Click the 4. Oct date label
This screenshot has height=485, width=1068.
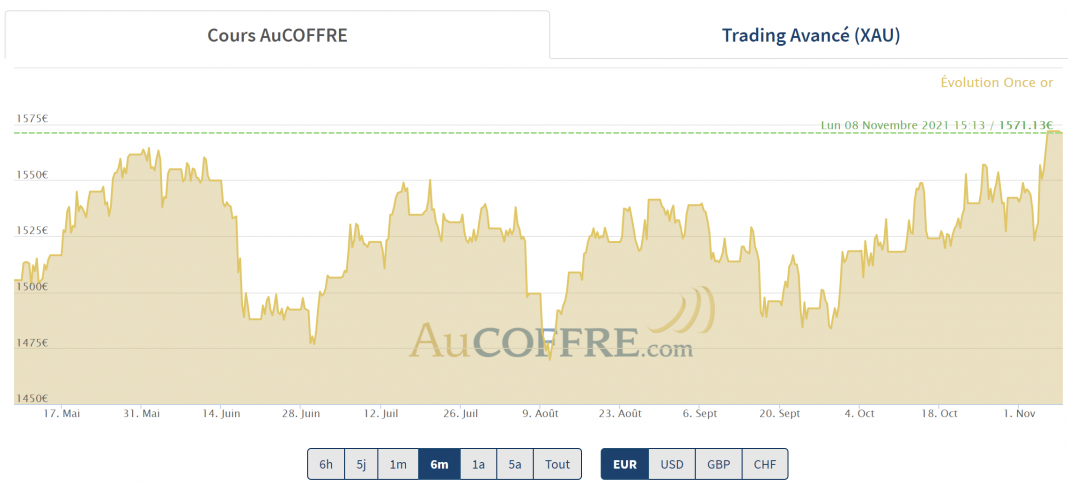[x=860, y=413]
